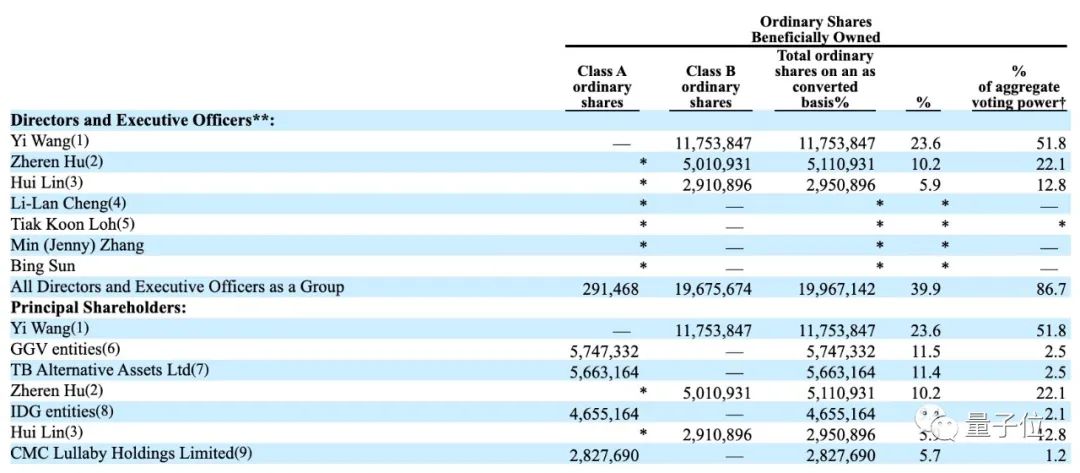Click the Total ordinary shares as converted header

coord(825,79)
